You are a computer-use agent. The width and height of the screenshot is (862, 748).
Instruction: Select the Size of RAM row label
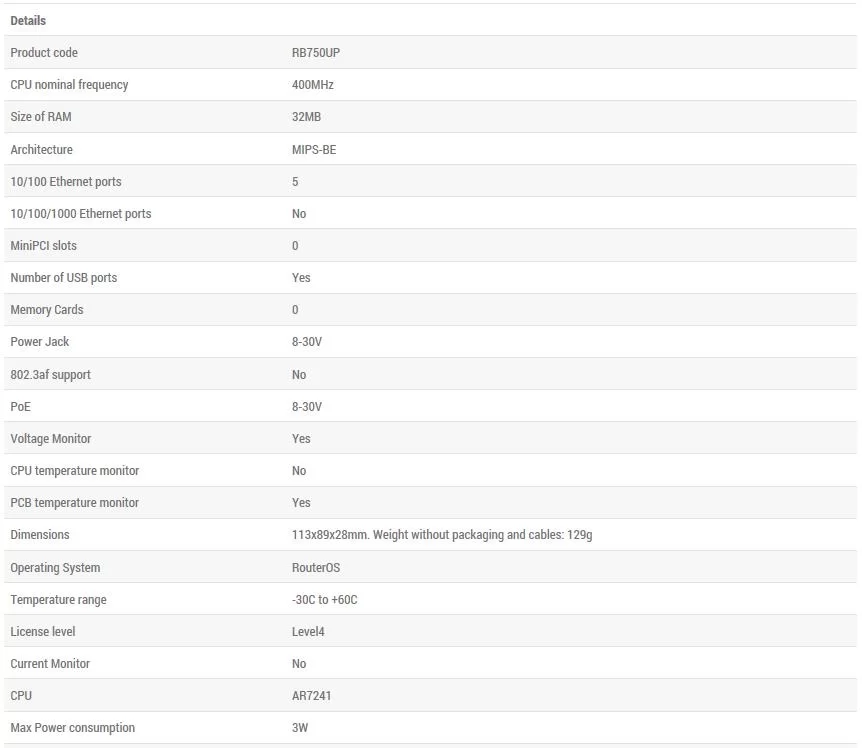pyautogui.click(x=41, y=117)
